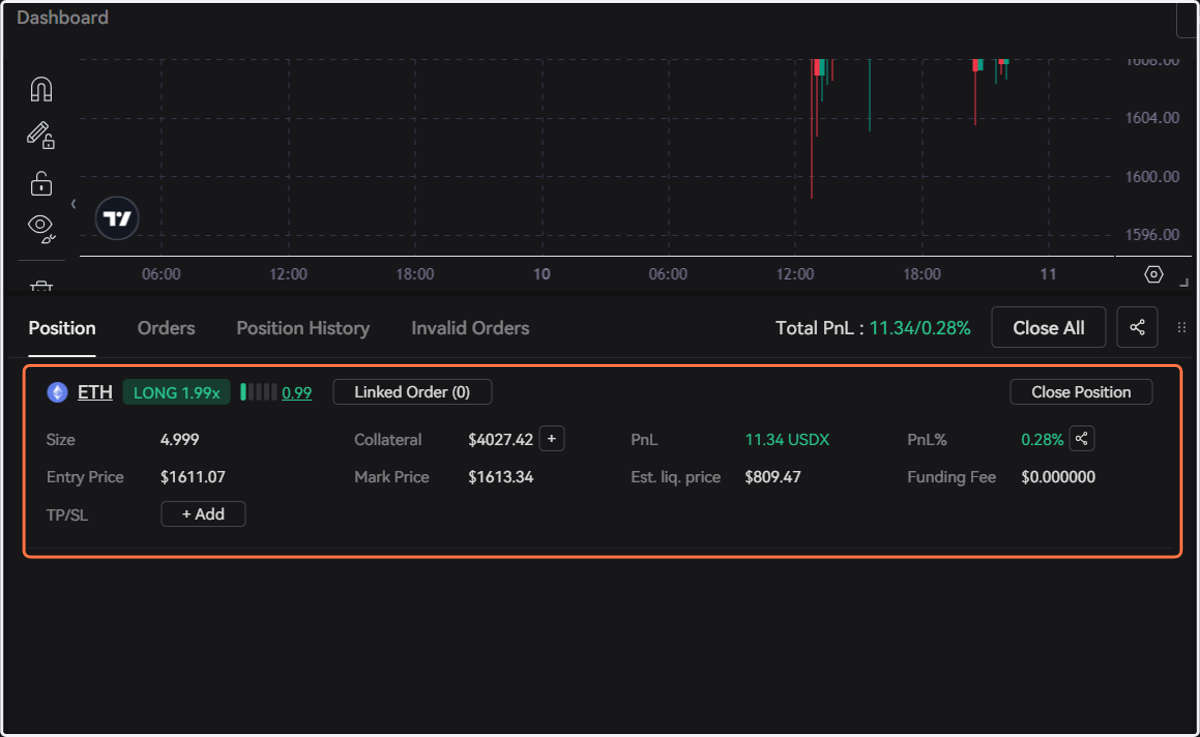Click the Est. liq. price $809.47
The width and height of the screenshot is (1200, 737).
(x=773, y=477)
